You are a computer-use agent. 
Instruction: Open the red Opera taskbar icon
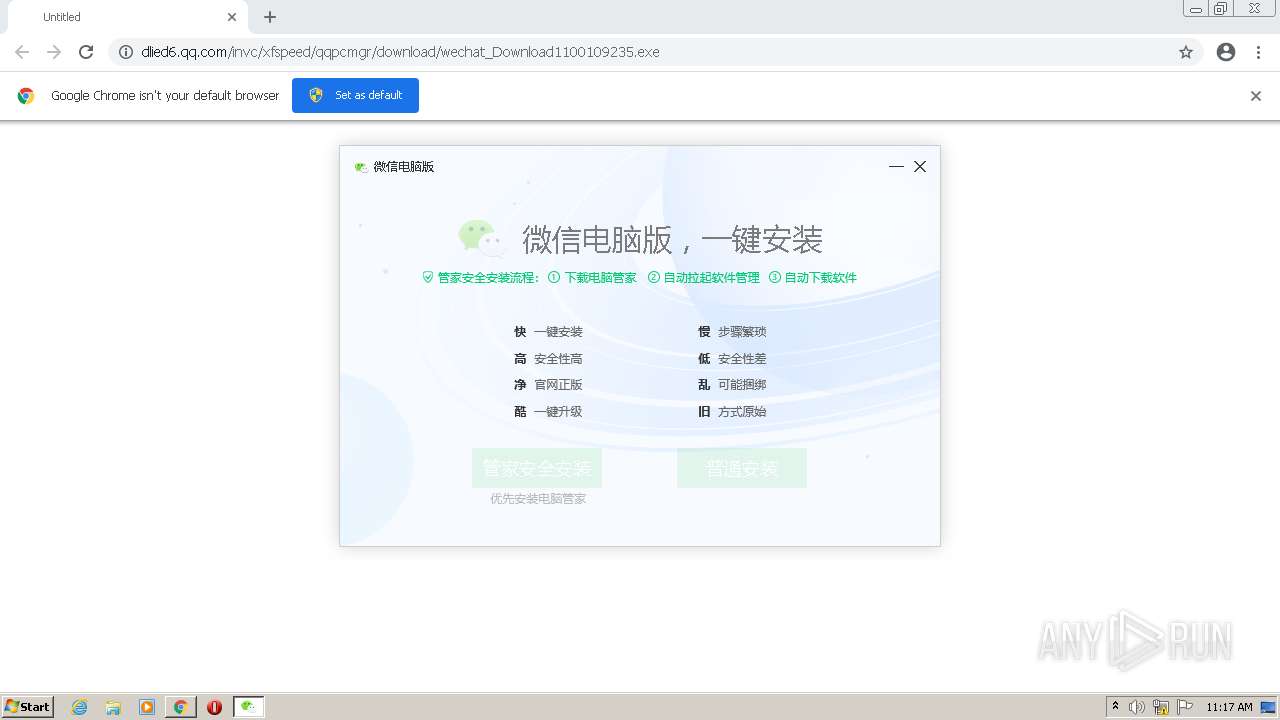(x=214, y=707)
